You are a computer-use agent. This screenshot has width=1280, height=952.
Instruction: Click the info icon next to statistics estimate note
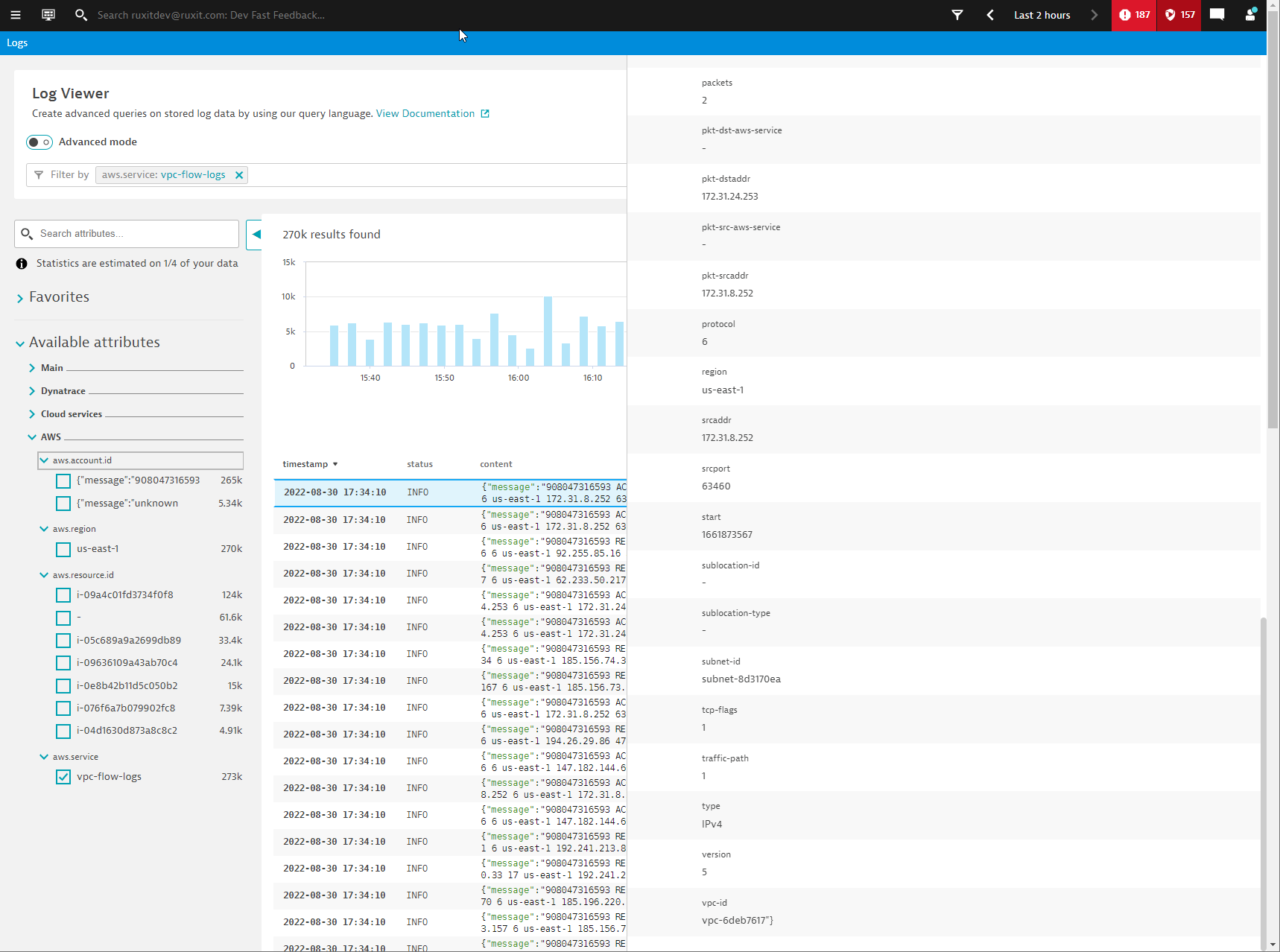click(20, 263)
